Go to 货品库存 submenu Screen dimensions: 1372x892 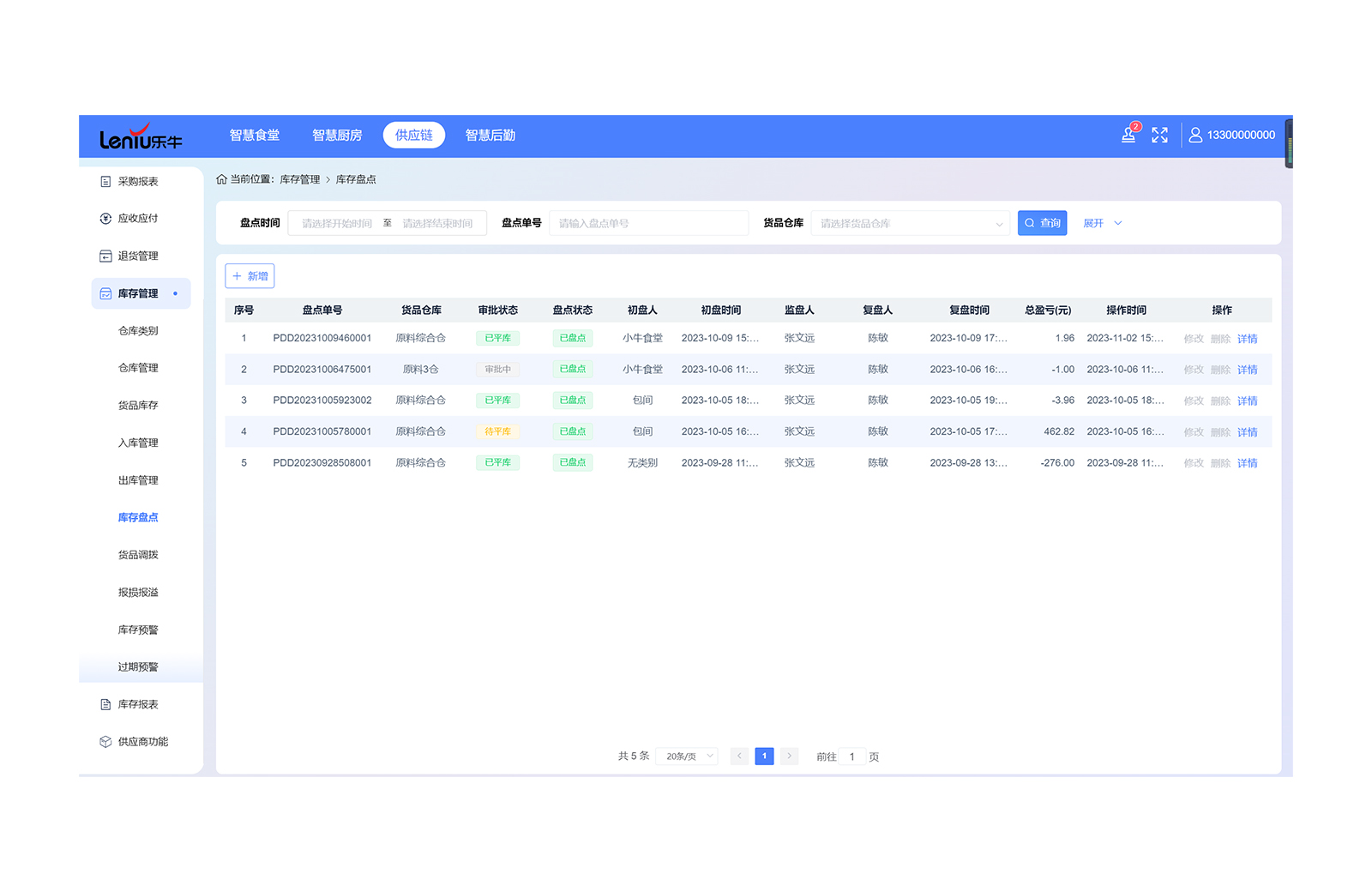138,406
